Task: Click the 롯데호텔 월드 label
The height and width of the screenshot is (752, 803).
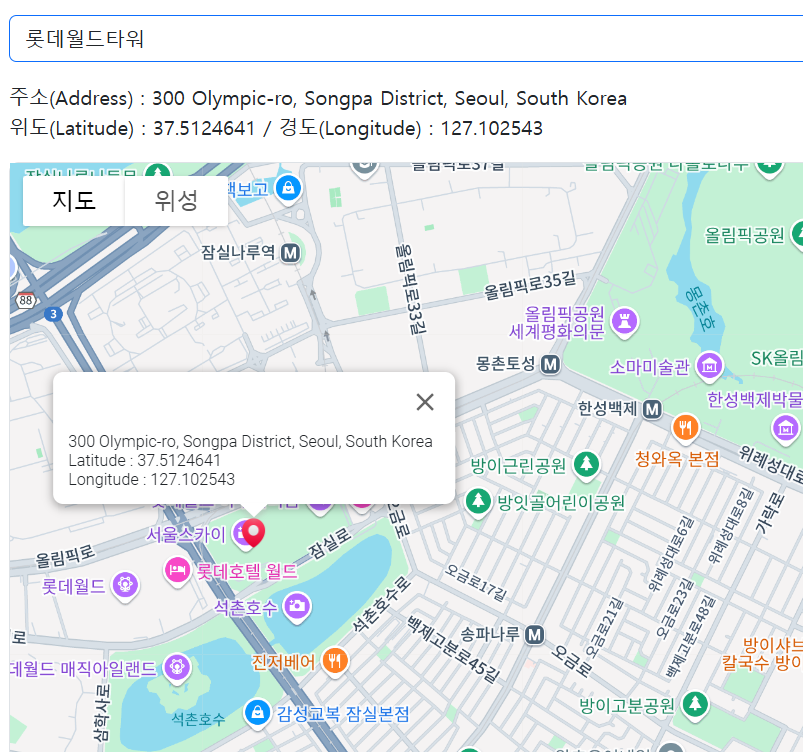Action: tap(247, 571)
